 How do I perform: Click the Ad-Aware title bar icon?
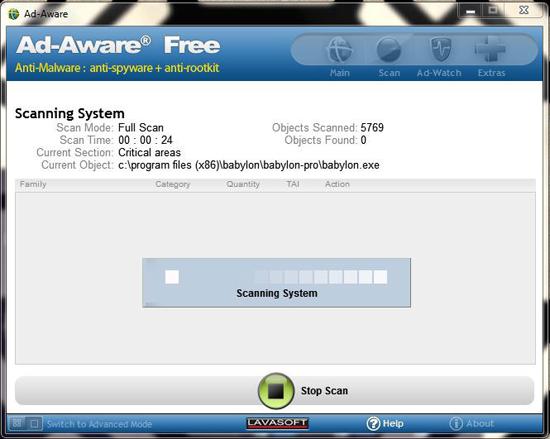pyautogui.click(x=13, y=14)
